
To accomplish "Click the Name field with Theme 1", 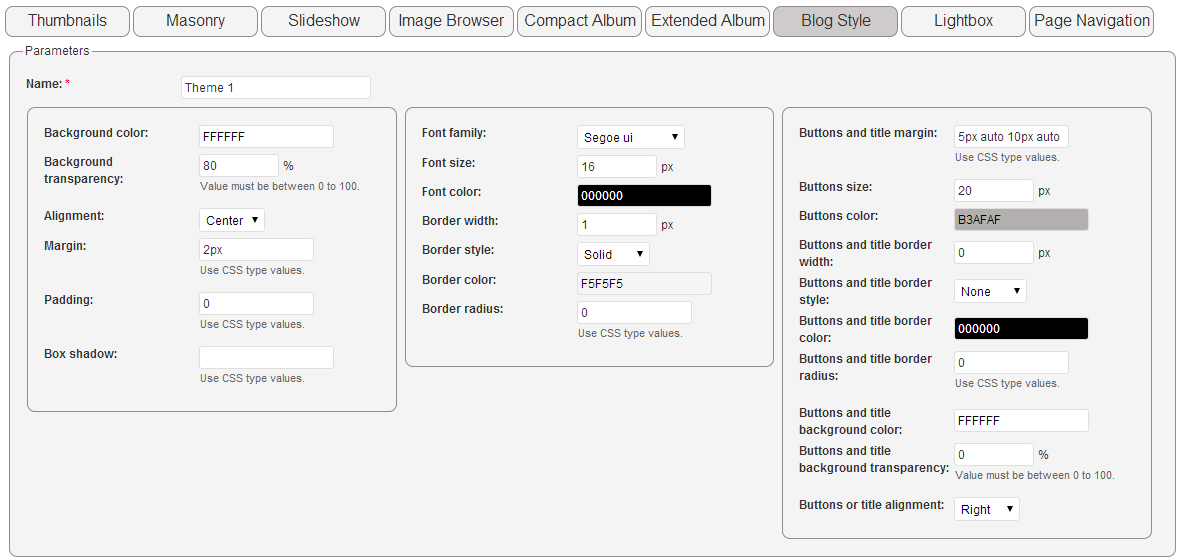I will click(276, 87).
